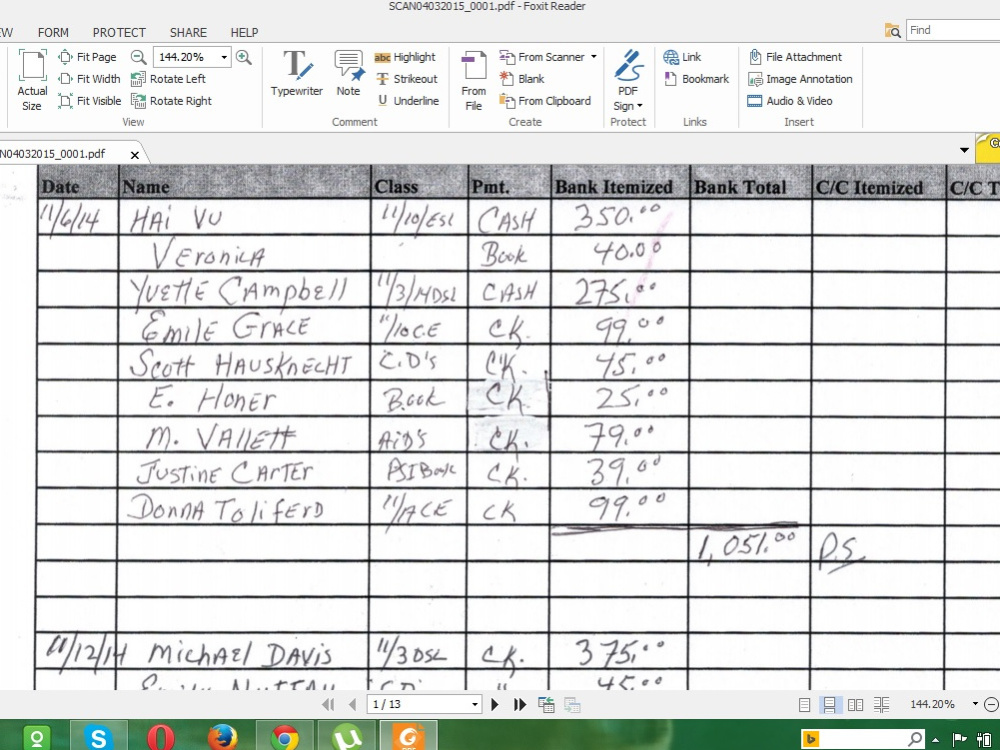Viewport: 1000px width, 750px height.
Task: Insert a File Attachment
Action: tap(795, 57)
